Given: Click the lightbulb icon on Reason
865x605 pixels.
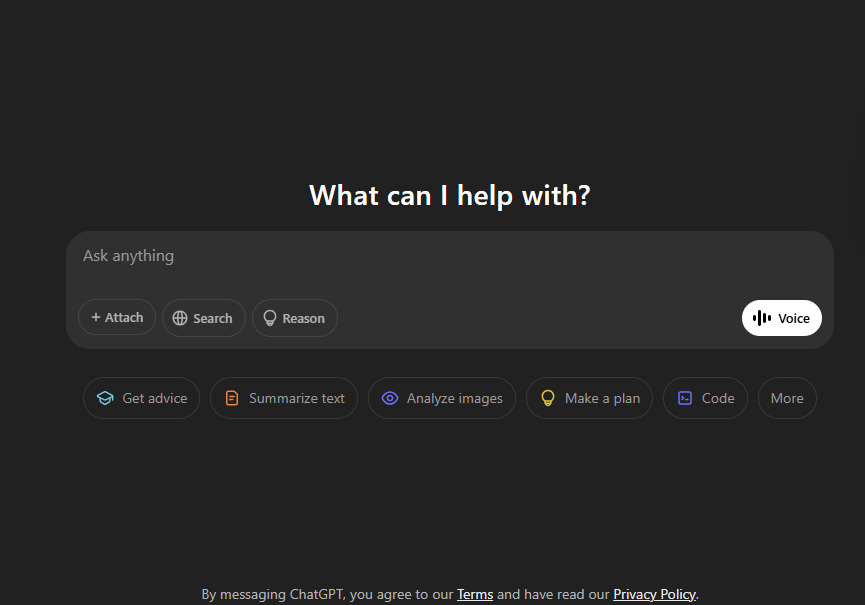Looking at the screenshot, I should point(270,318).
